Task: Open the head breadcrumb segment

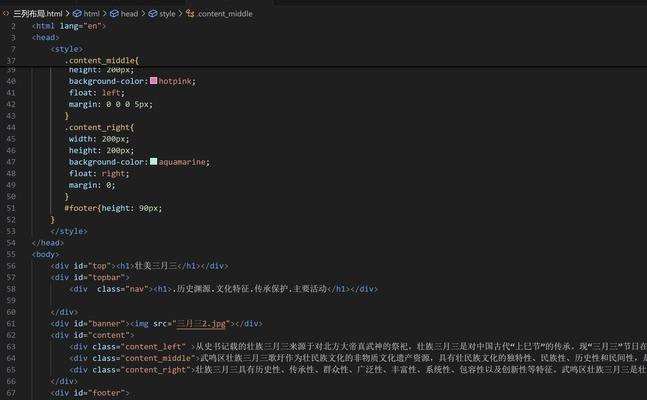Action: [129, 14]
